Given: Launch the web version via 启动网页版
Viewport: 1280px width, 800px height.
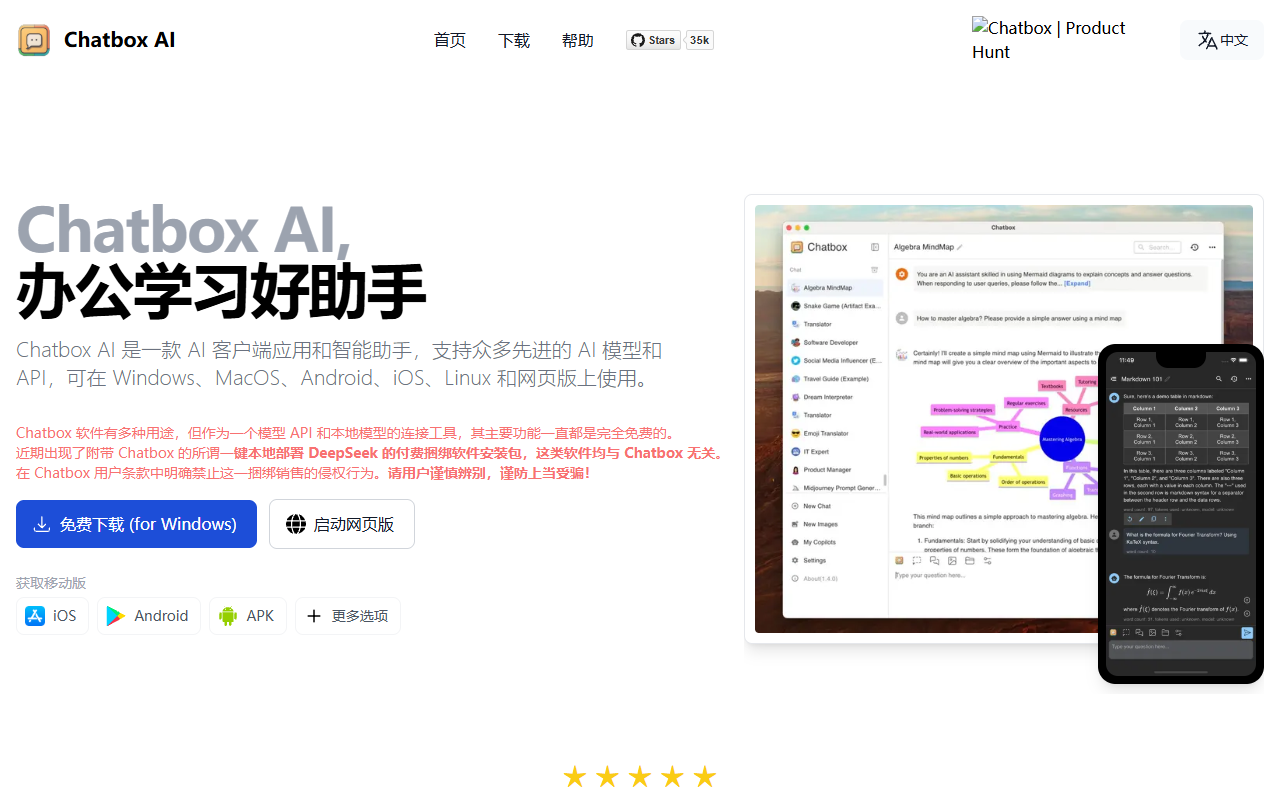Looking at the screenshot, I should click(x=342, y=524).
